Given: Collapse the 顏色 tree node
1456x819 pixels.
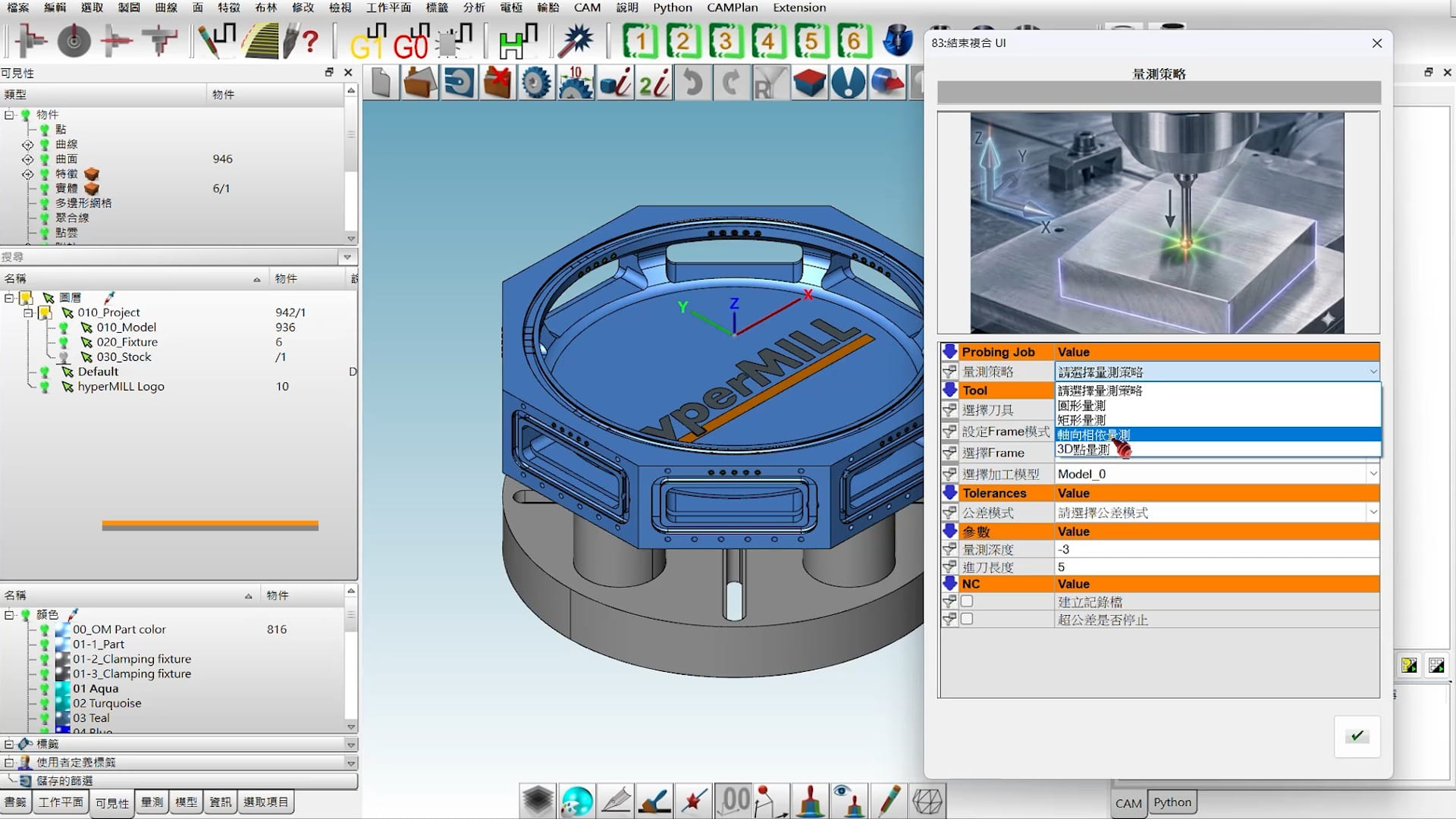Looking at the screenshot, I should click(9, 615).
